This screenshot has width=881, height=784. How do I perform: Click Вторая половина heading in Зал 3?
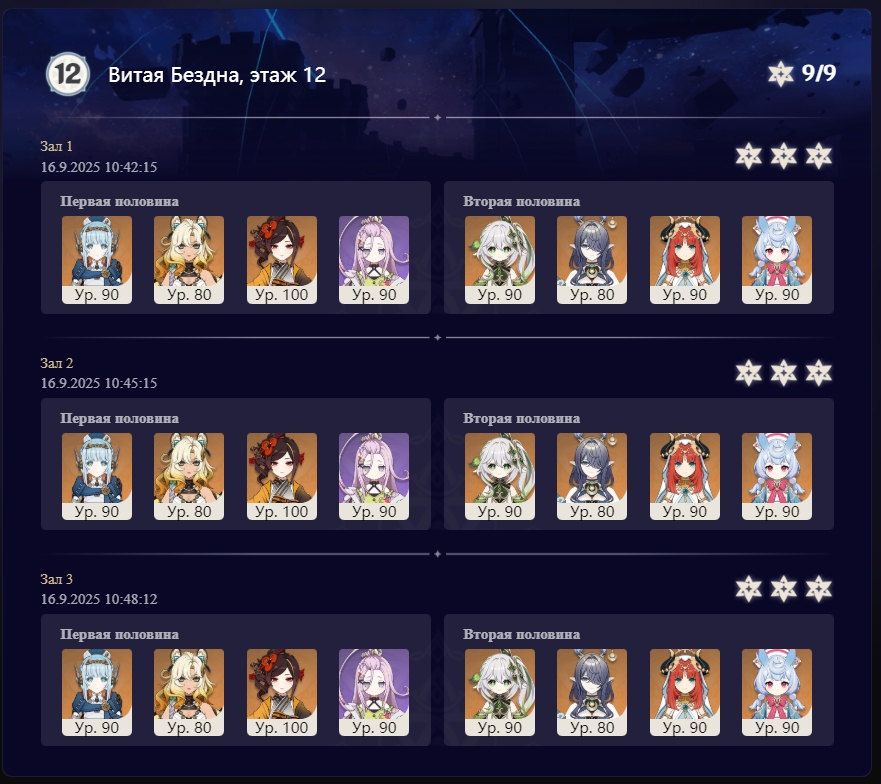coord(521,634)
